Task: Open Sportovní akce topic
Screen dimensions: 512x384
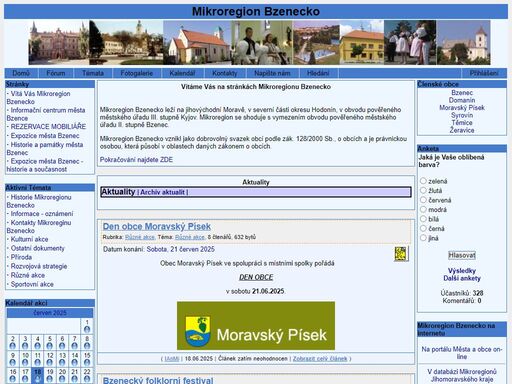Action: [x=32, y=284]
